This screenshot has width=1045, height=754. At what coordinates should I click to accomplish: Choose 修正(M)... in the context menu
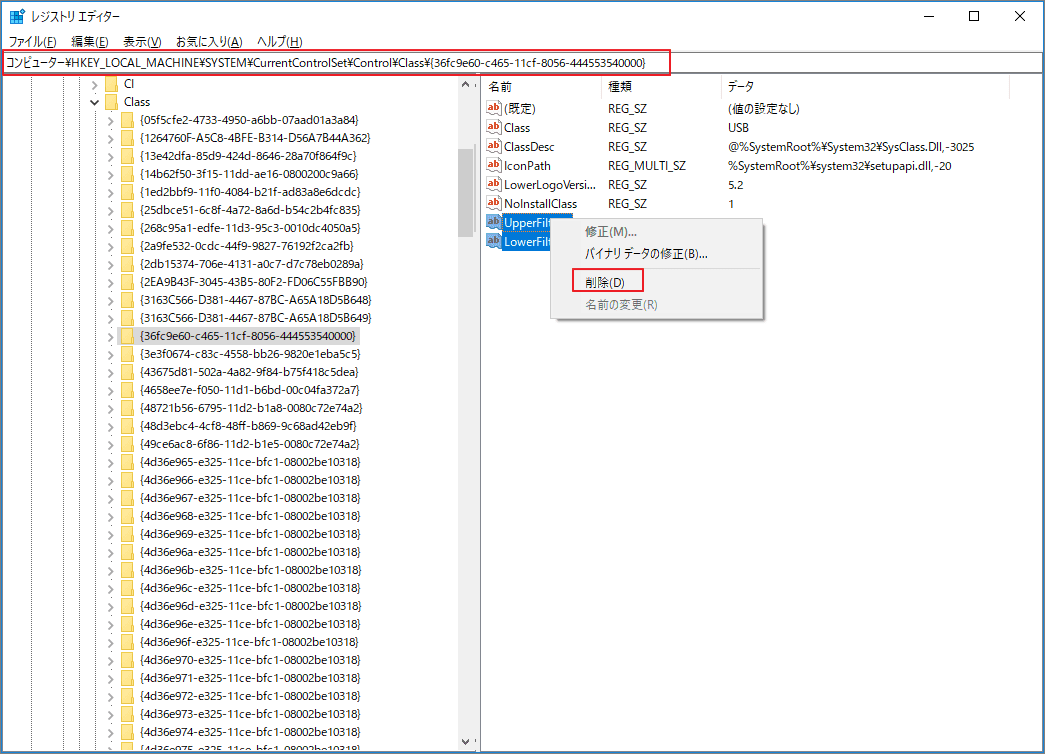pos(610,231)
